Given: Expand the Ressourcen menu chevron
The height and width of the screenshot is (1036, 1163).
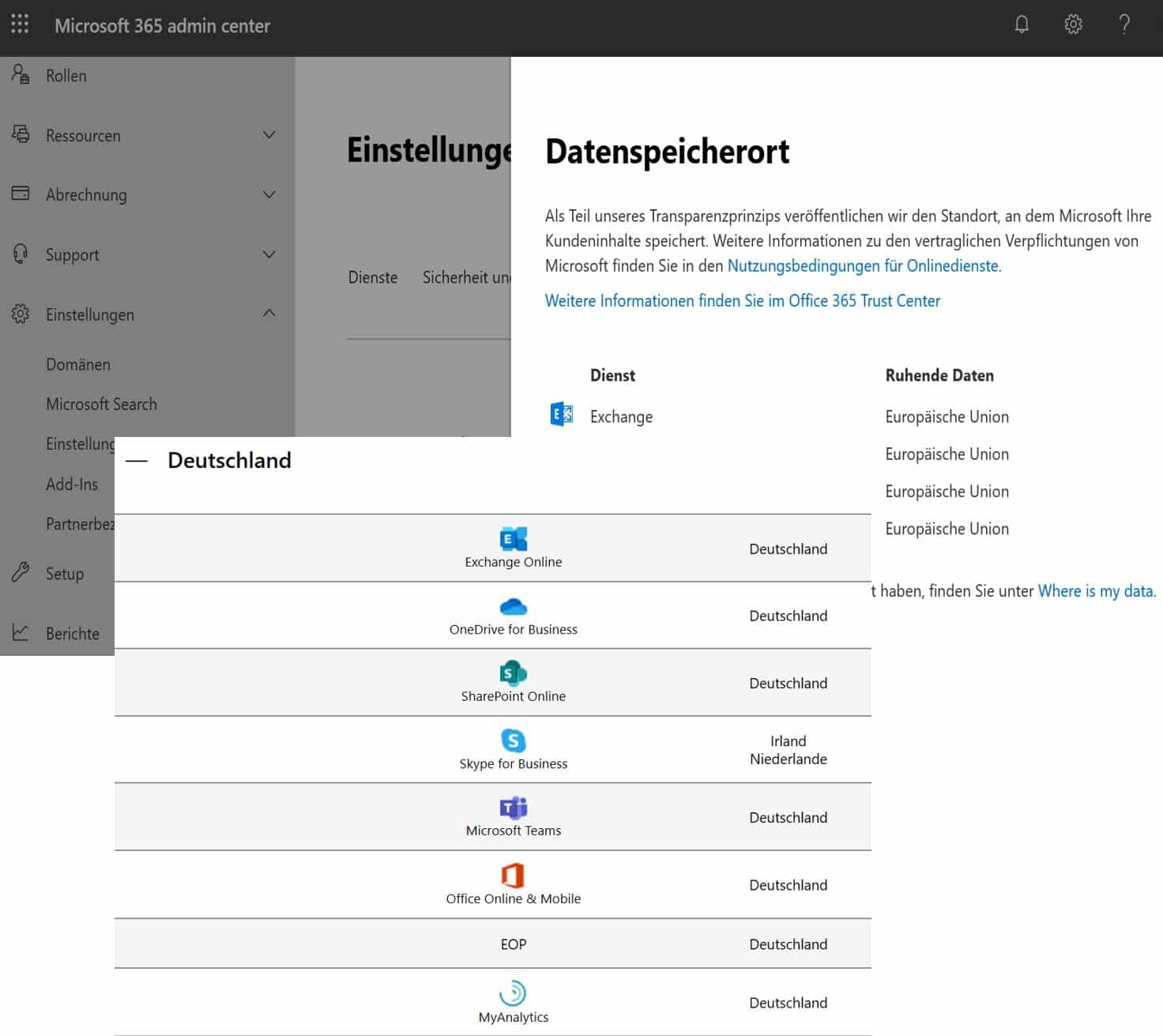Looking at the screenshot, I should pyautogui.click(x=269, y=135).
